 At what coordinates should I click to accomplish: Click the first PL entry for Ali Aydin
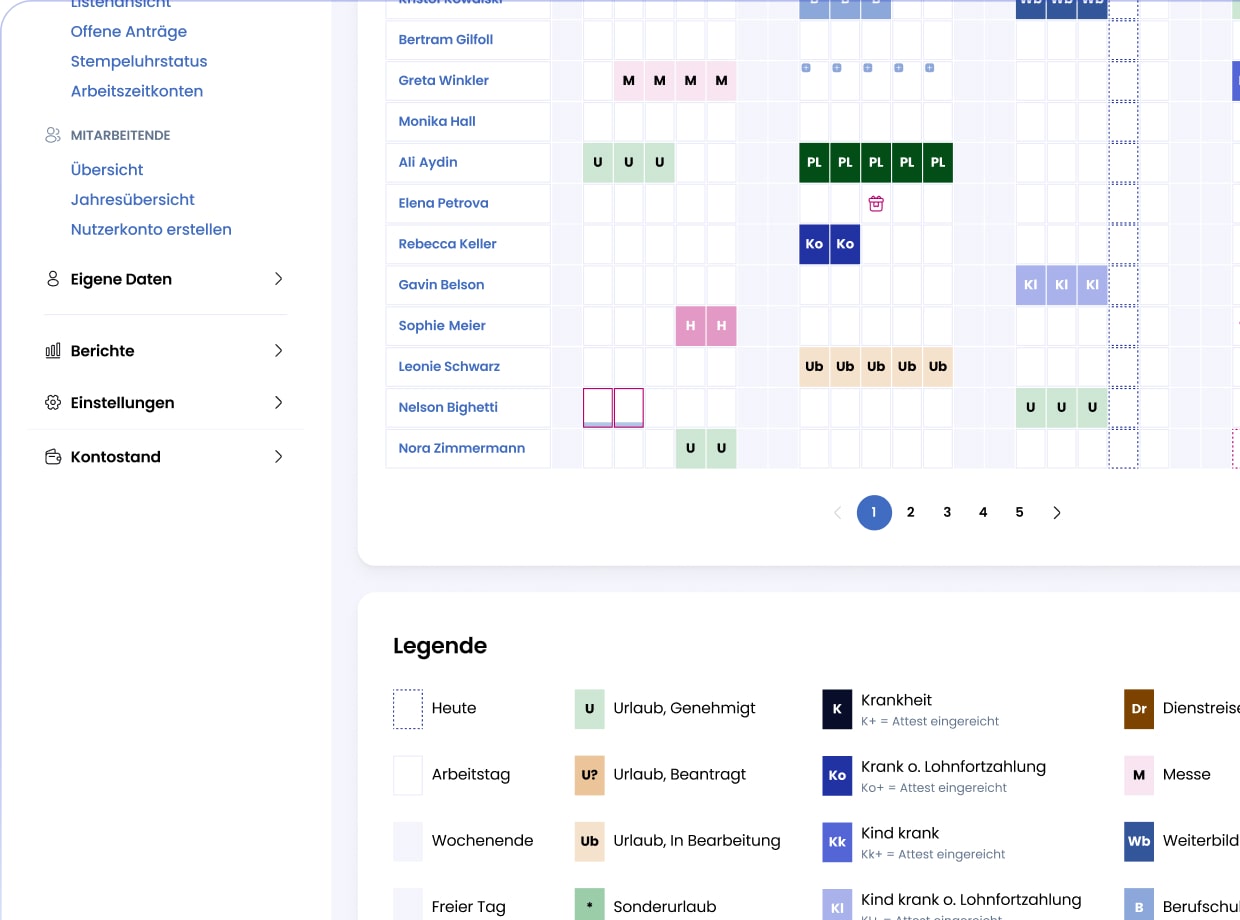coord(814,162)
